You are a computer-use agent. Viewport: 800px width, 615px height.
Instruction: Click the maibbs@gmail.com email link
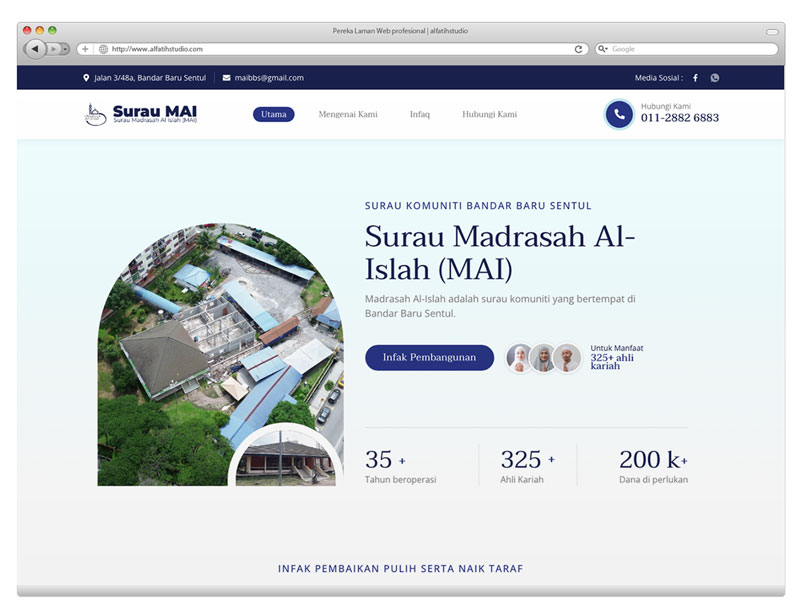click(269, 78)
